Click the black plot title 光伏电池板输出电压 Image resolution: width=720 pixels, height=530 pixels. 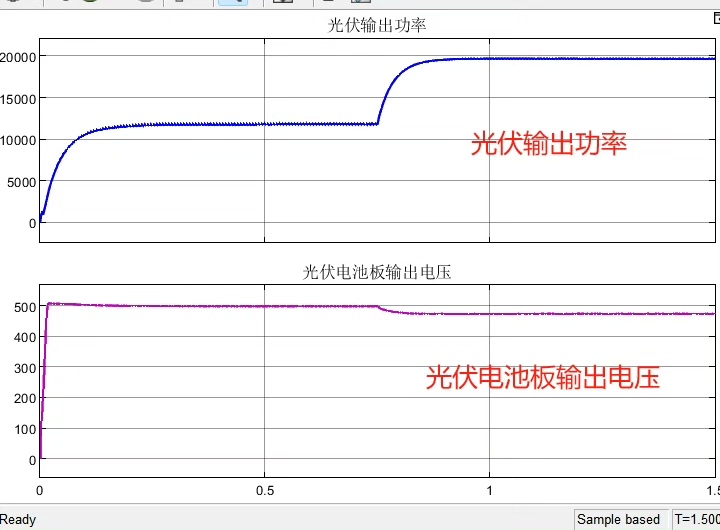377,272
